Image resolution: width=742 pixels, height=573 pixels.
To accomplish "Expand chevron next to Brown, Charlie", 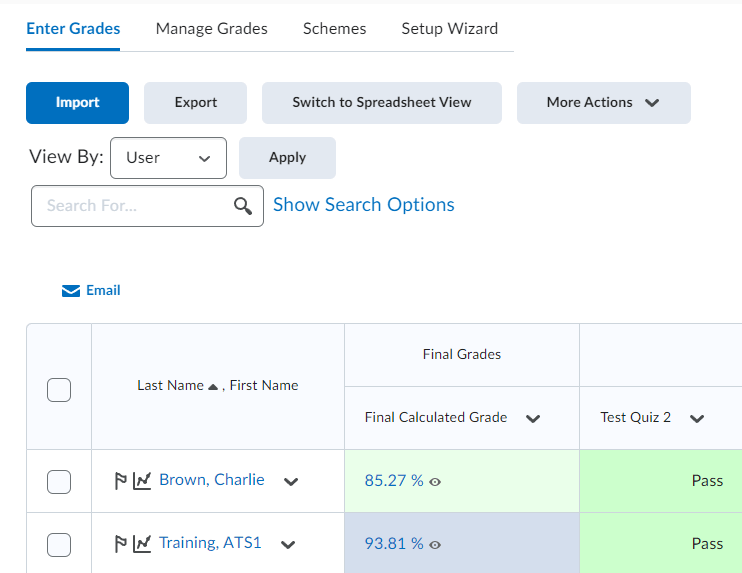I will (x=291, y=482).
